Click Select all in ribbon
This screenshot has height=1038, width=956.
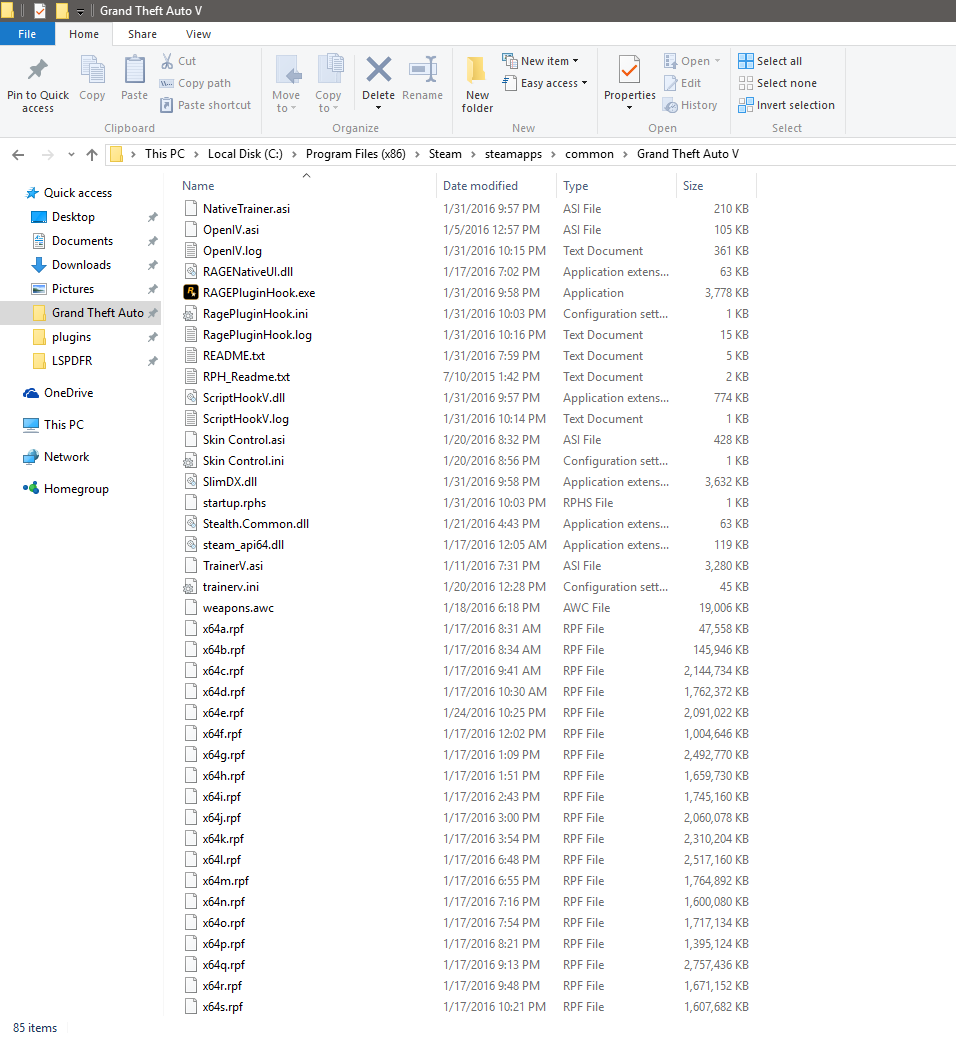tap(770, 61)
